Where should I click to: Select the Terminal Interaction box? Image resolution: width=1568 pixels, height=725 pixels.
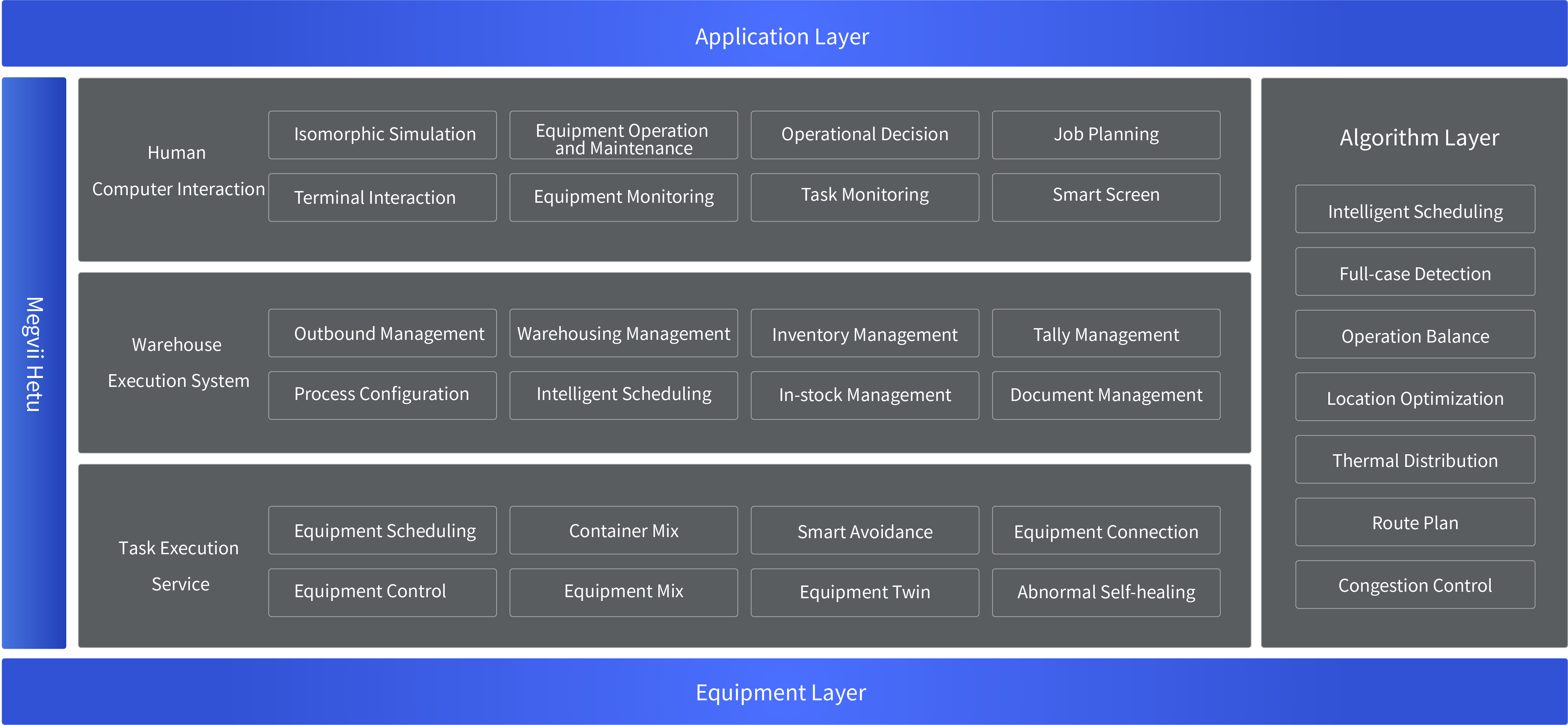[x=382, y=197]
